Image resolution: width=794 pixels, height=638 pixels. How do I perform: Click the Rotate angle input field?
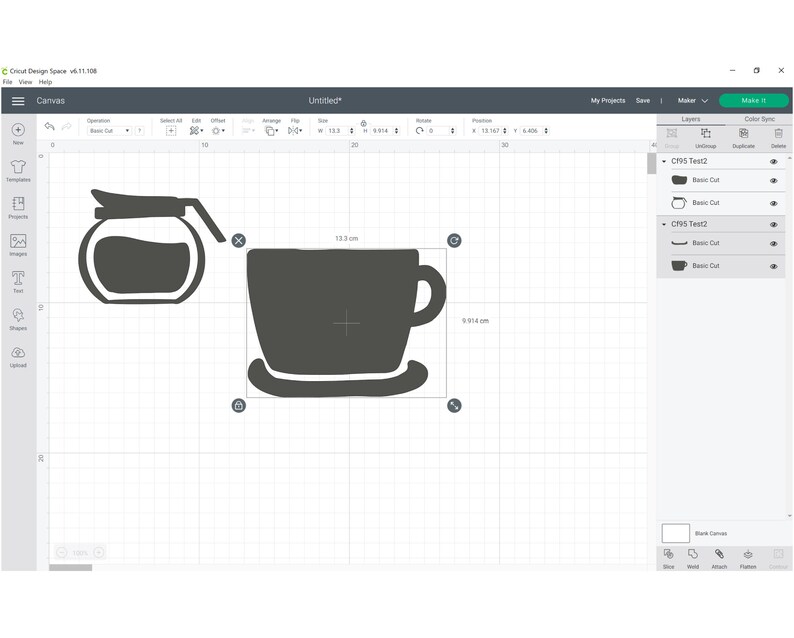click(441, 131)
